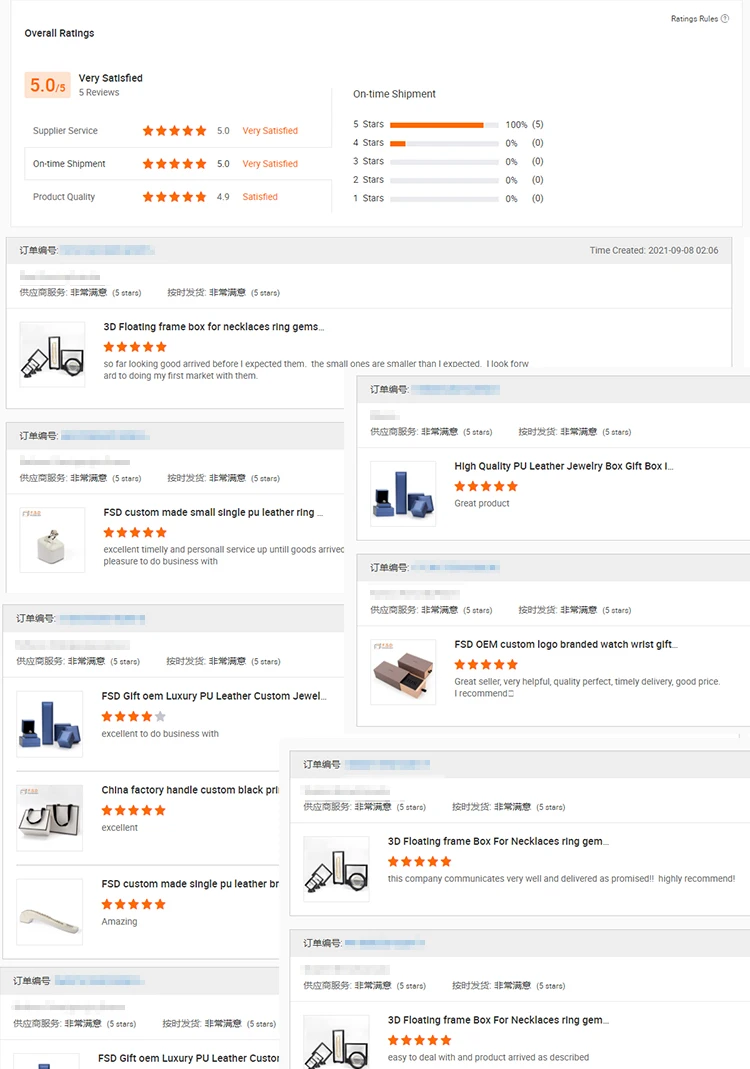Open the white ring box product thumbnail
This screenshot has width=750, height=1069.
click(x=52, y=540)
